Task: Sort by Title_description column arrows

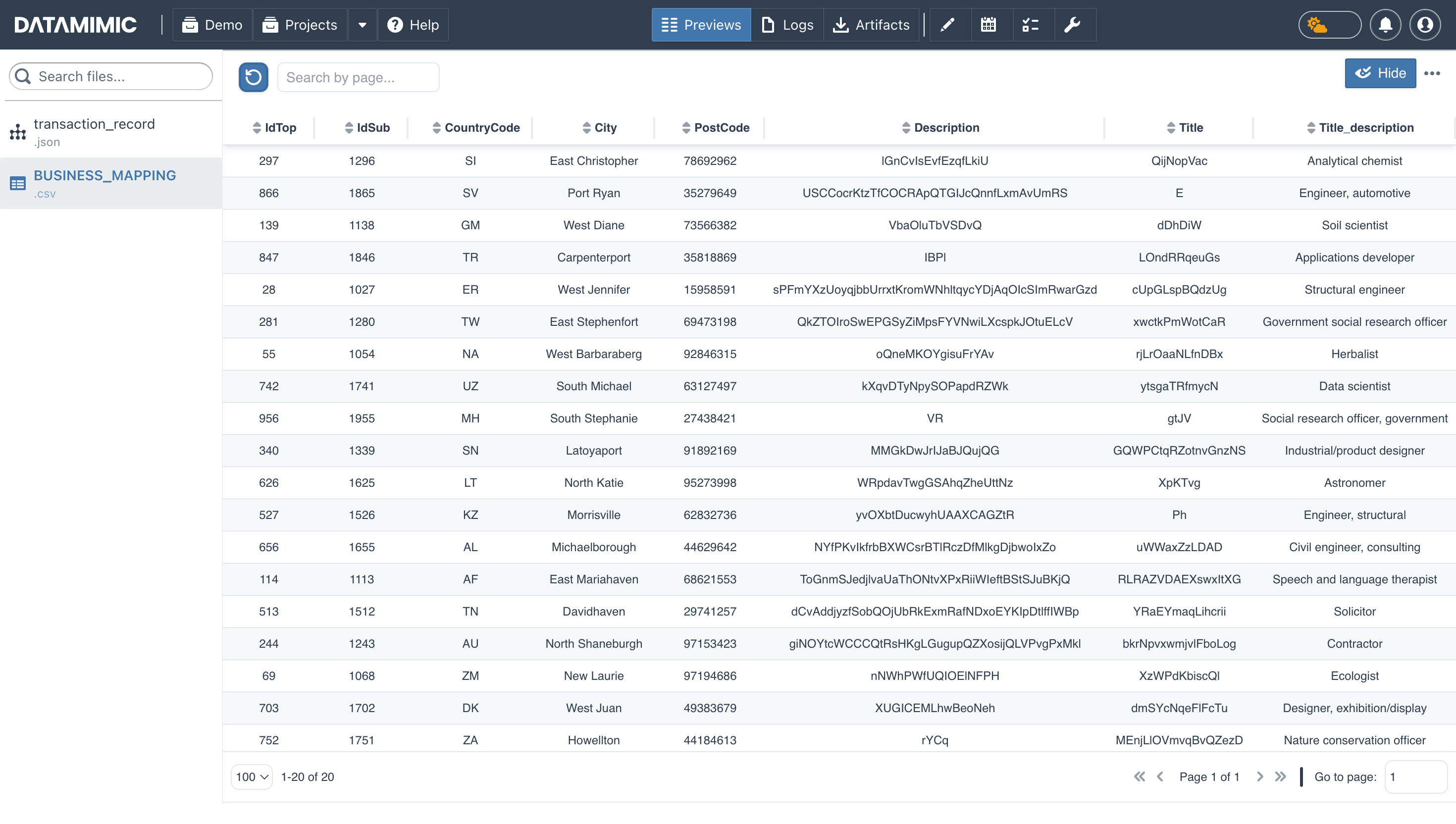Action: click(x=1310, y=128)
